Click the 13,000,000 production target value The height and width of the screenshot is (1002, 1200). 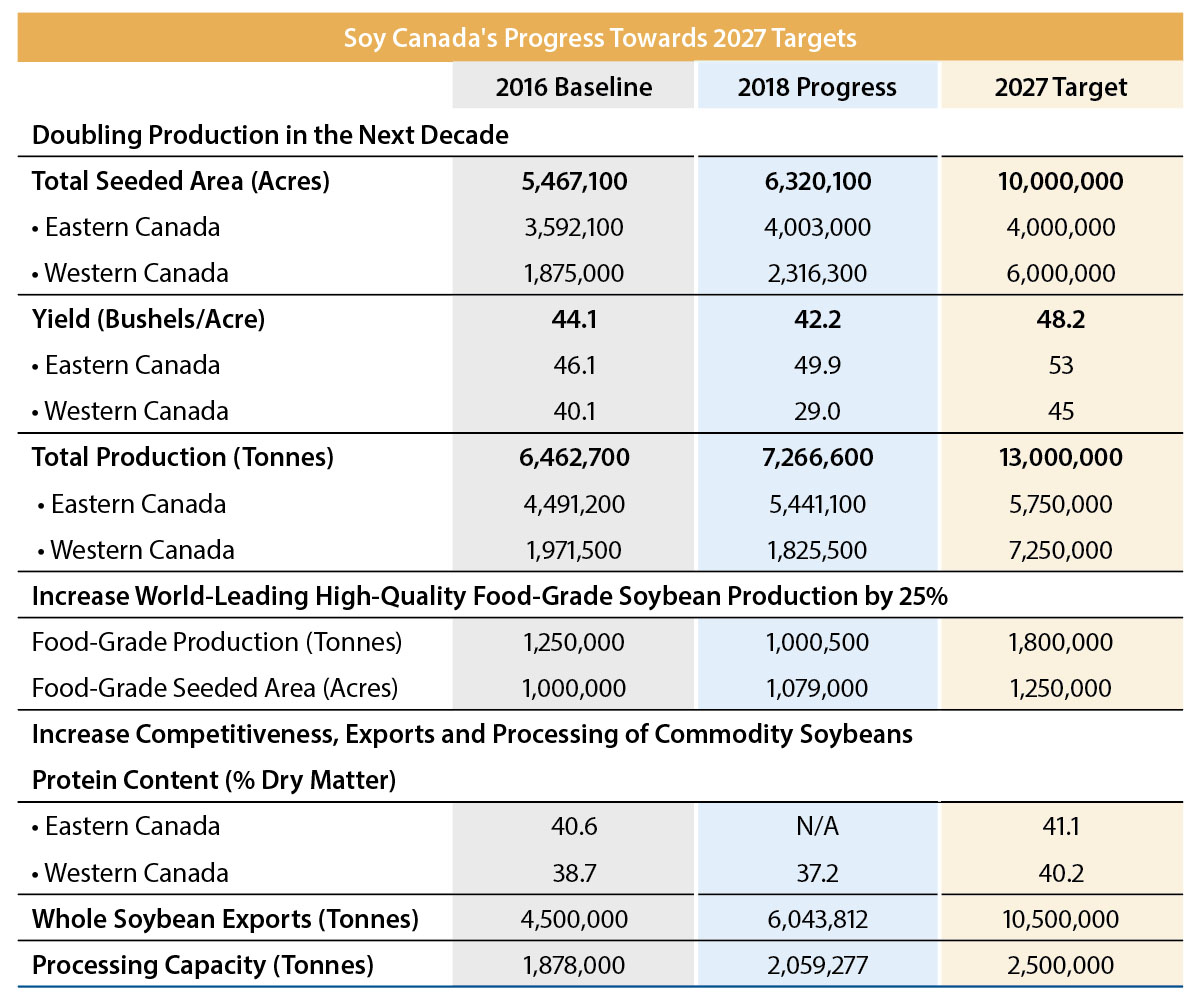click(x=1060, y=457)
